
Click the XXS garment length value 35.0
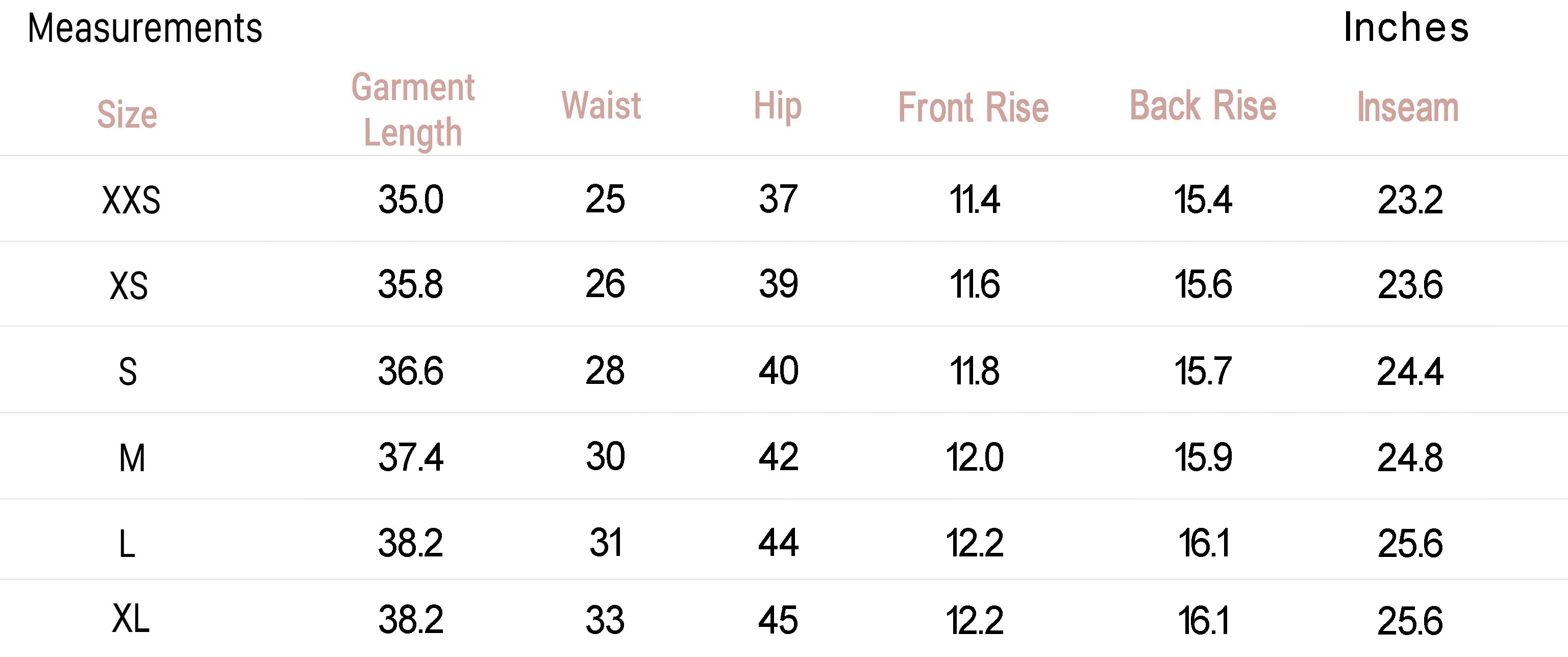[x=411, y=200]
